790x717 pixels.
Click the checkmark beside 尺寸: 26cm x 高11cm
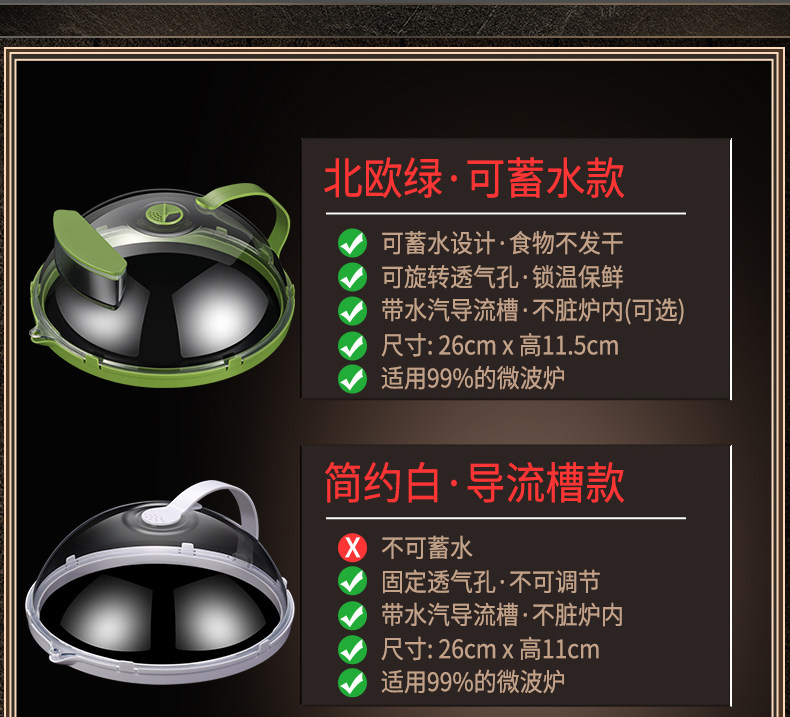[353, 649]
